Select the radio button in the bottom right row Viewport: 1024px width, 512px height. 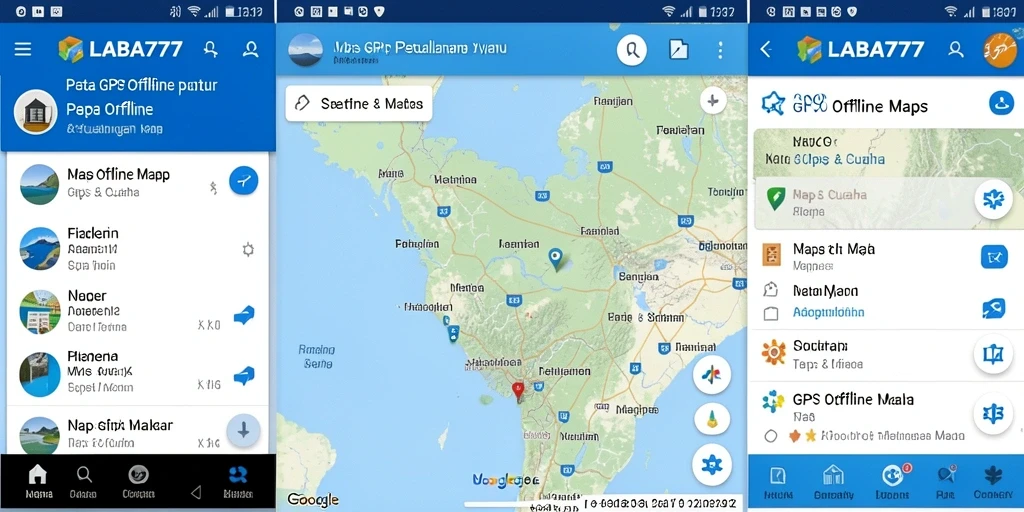tap(771, 436)
